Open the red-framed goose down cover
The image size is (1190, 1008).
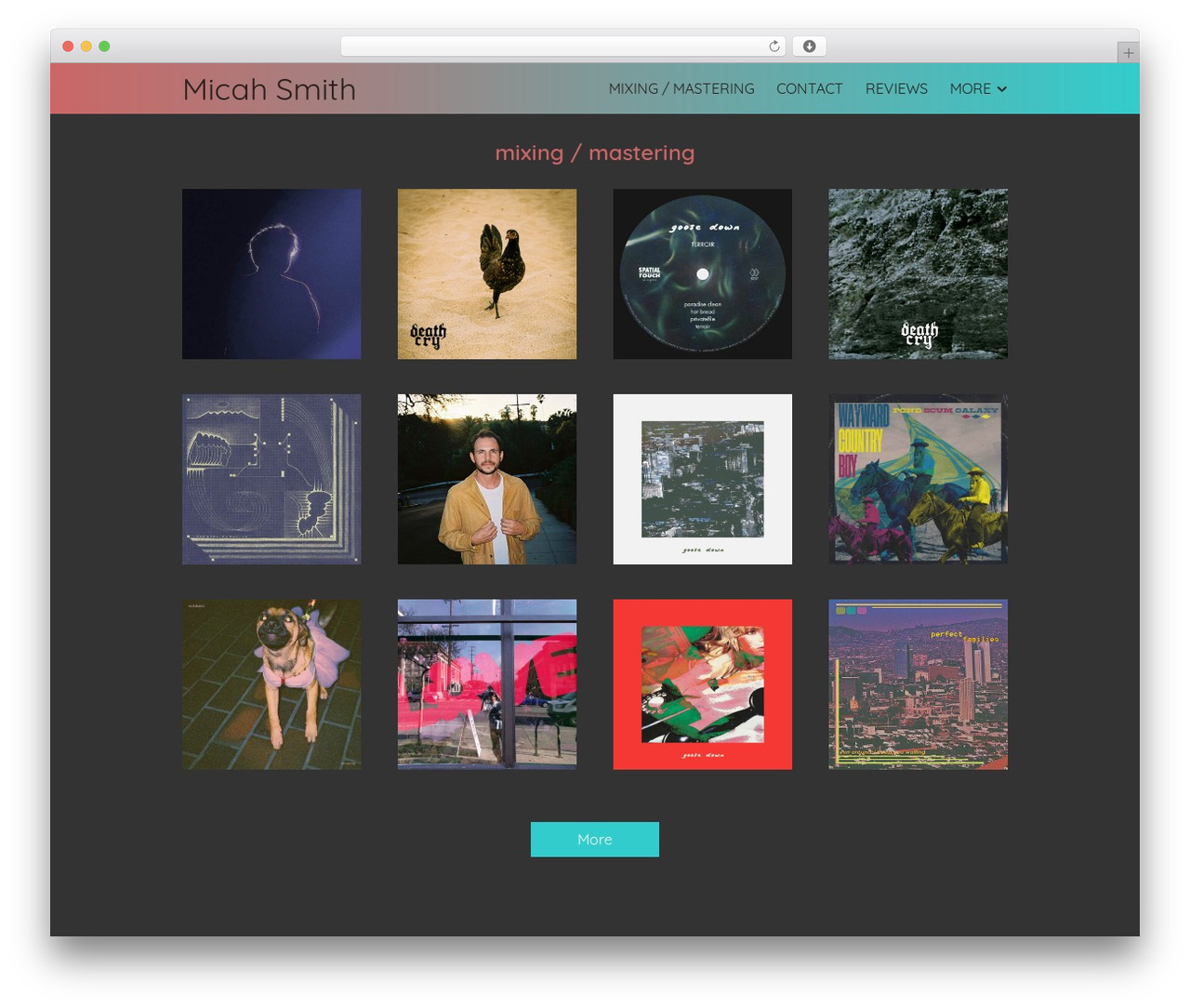click(x=703, y=684)
